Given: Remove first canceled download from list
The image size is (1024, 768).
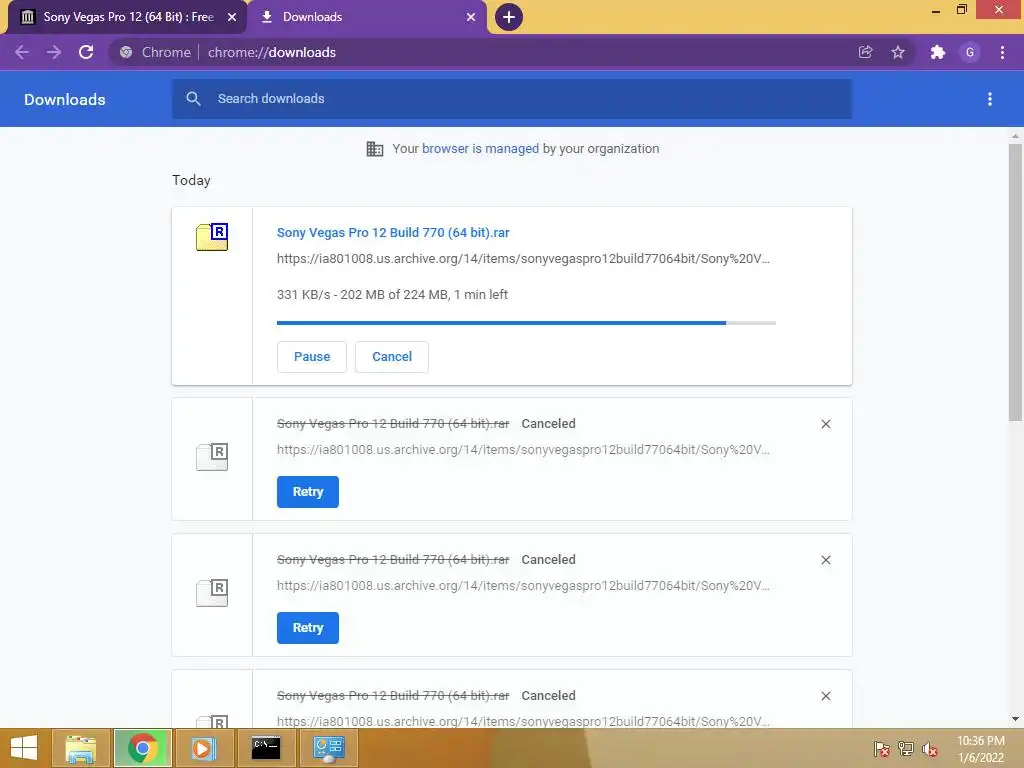Looking at the screenshot, I should (x=826, y=424).
